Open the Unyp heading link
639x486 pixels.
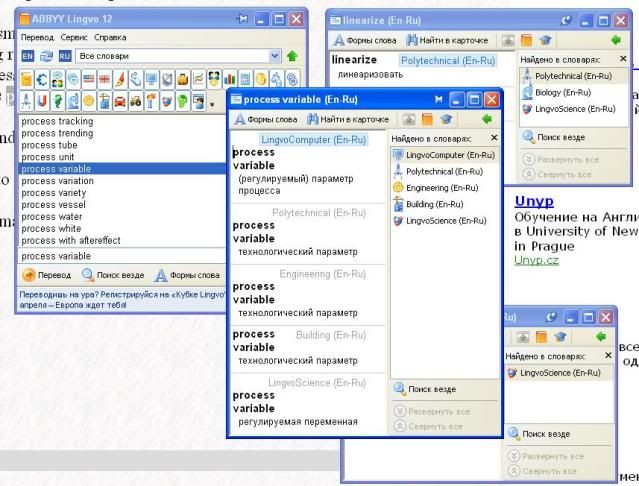click(x=534, y=201)
